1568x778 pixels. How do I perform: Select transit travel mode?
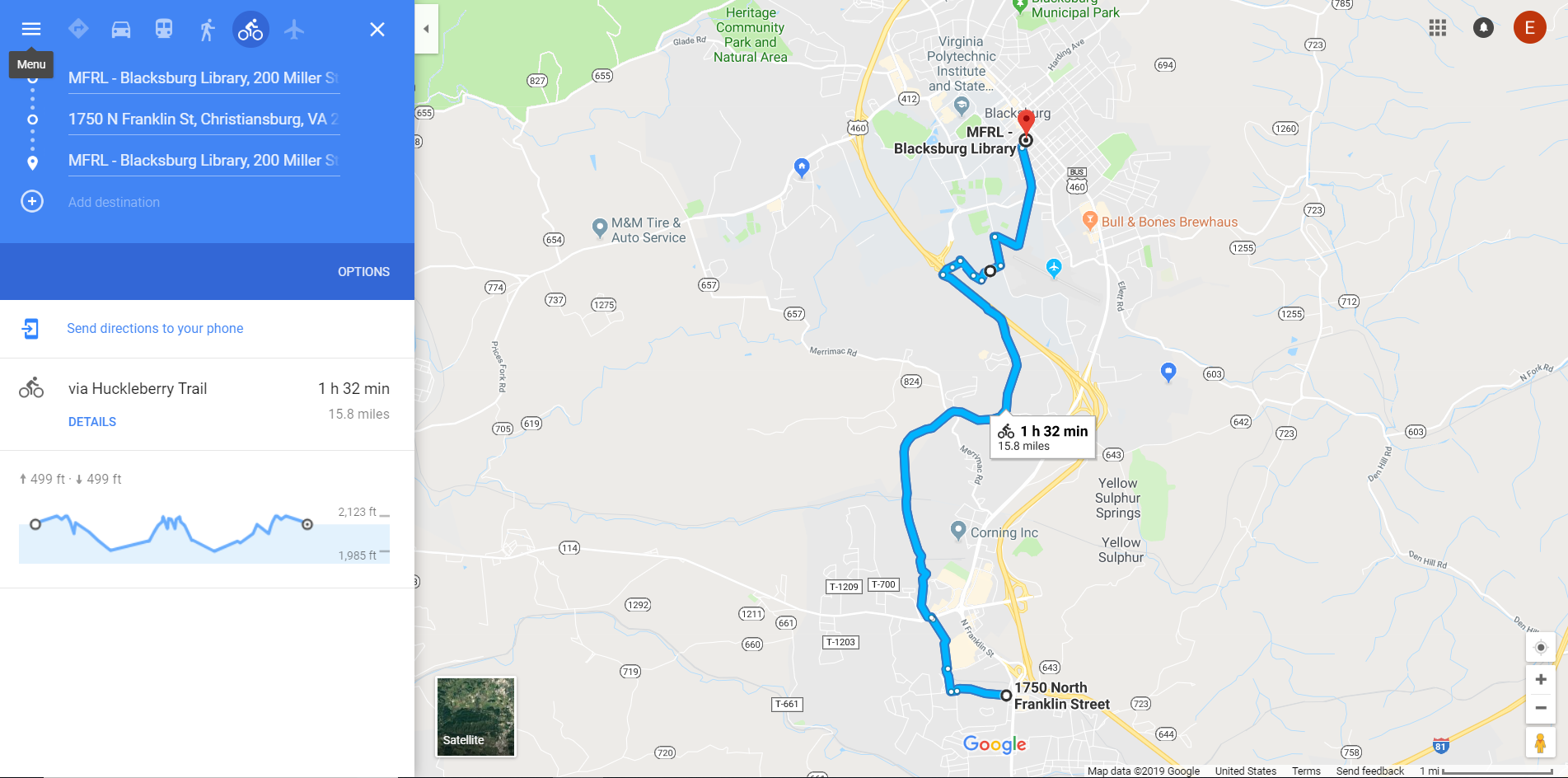pos(164,30)
